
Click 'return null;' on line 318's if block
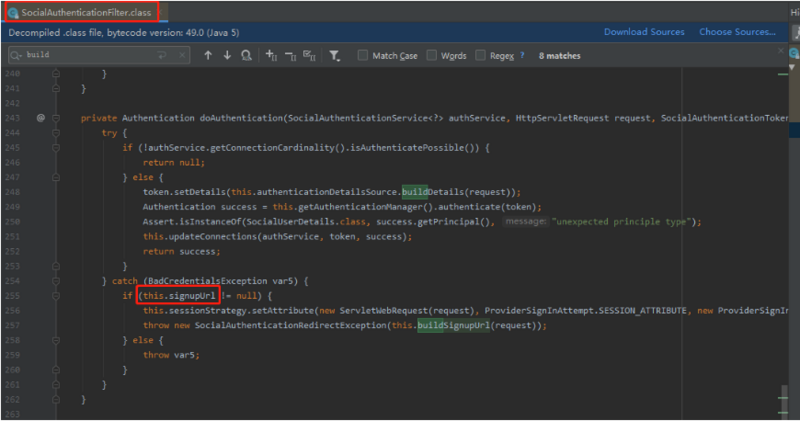click(x=173, y=162)
